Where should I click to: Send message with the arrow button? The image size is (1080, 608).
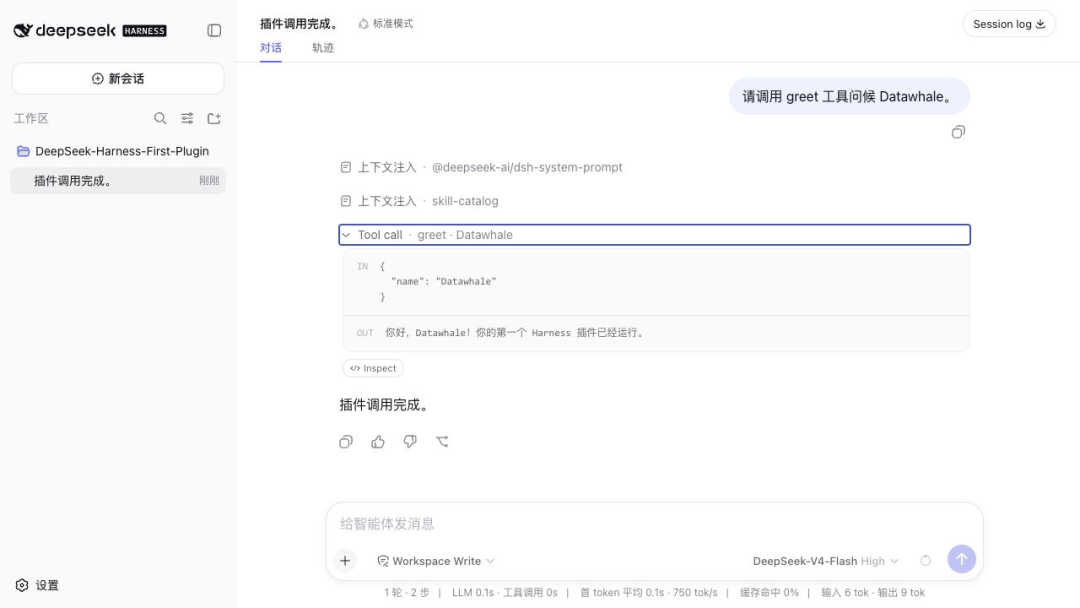point(962,559)
